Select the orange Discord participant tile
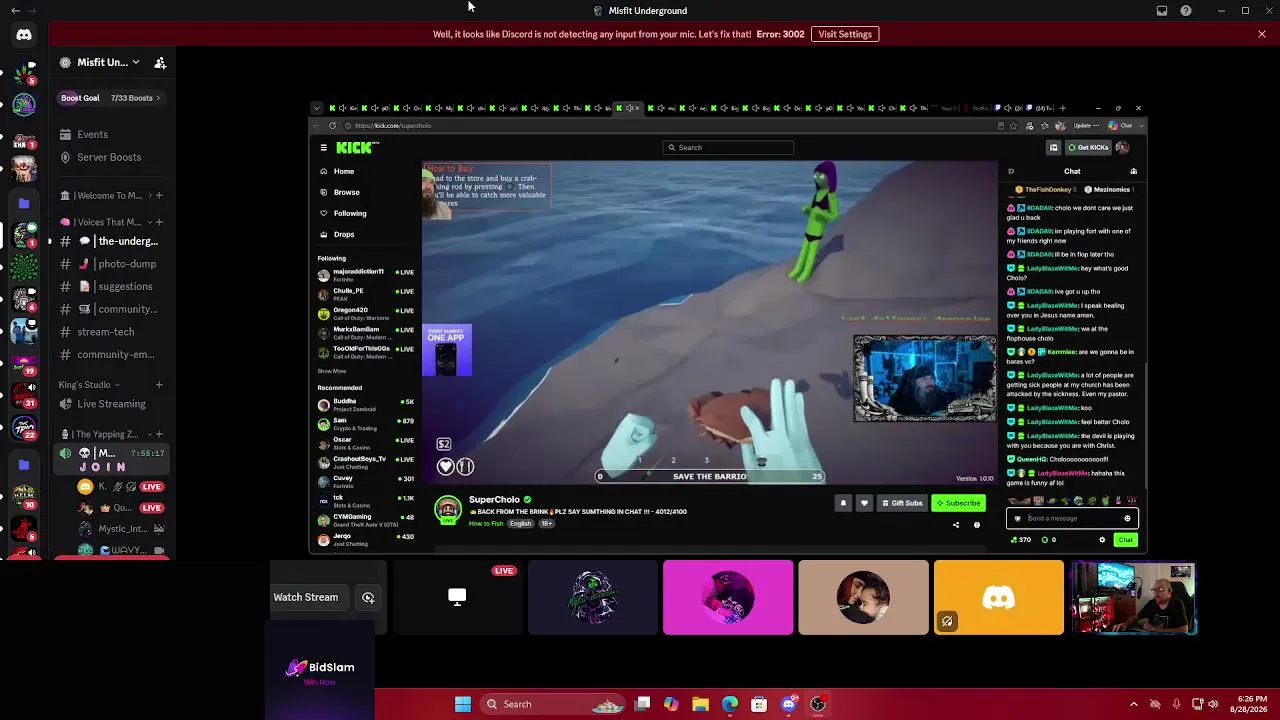The image size is (1280, 720). click(999, 597)
